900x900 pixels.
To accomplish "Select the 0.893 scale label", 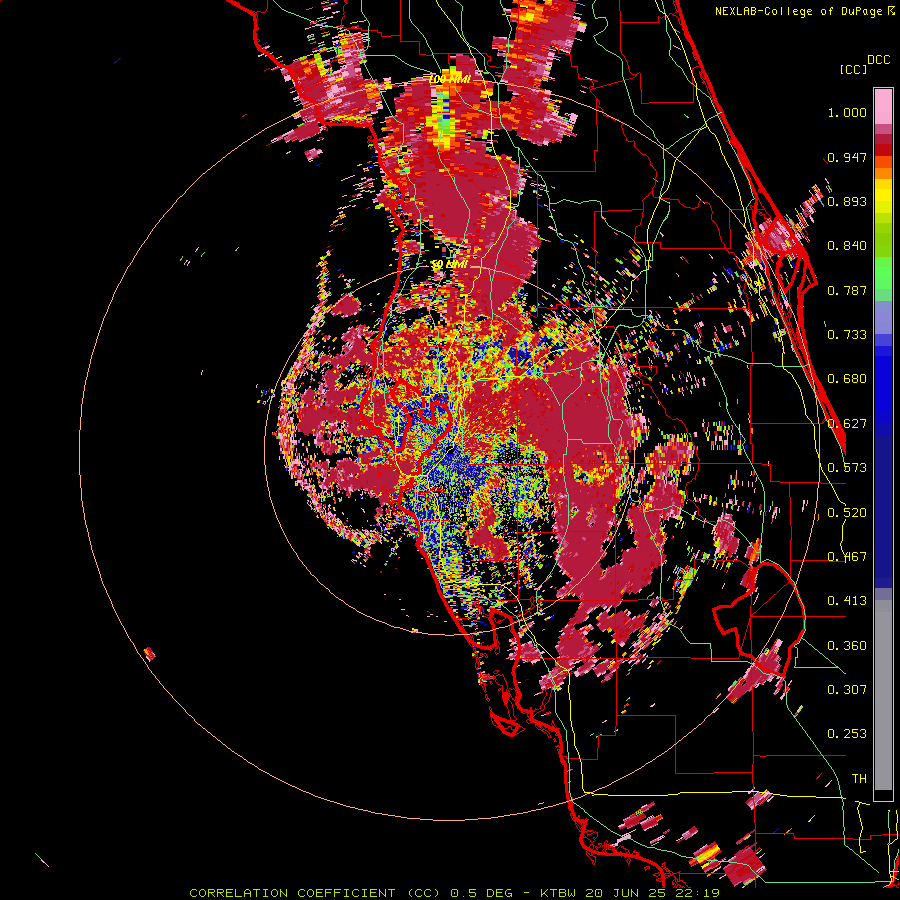I will pyautogui.click(x=847, y=201).
